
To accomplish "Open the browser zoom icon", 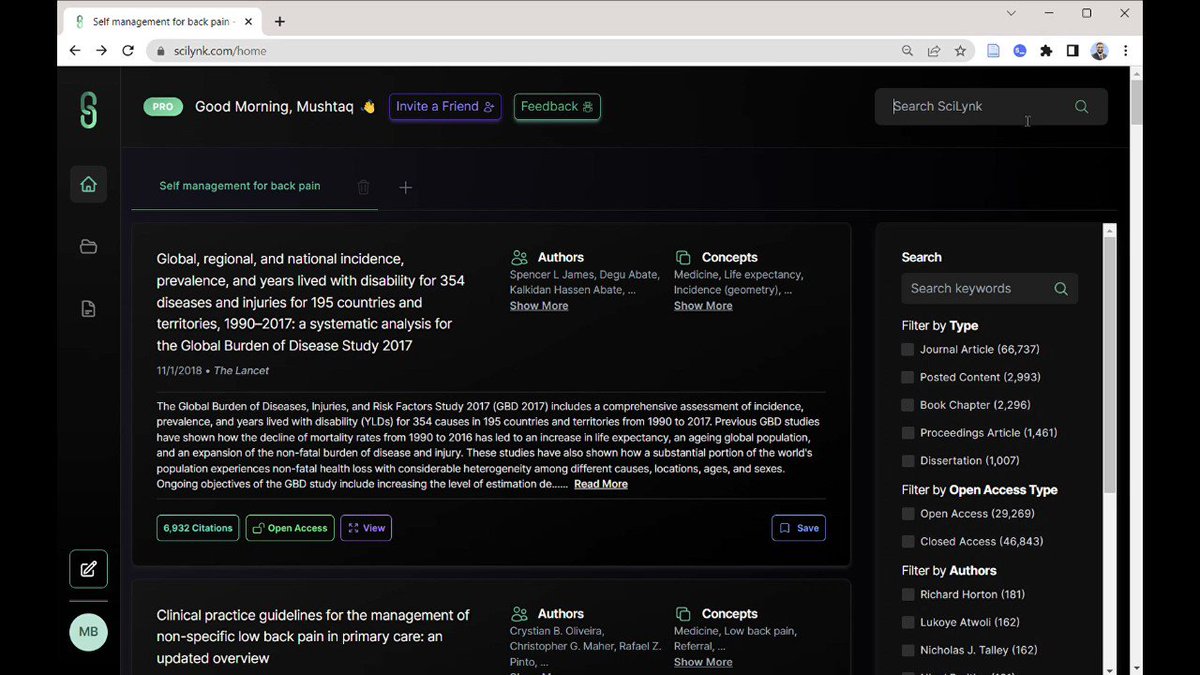I will pyautogui.click(x=907, y=51).
